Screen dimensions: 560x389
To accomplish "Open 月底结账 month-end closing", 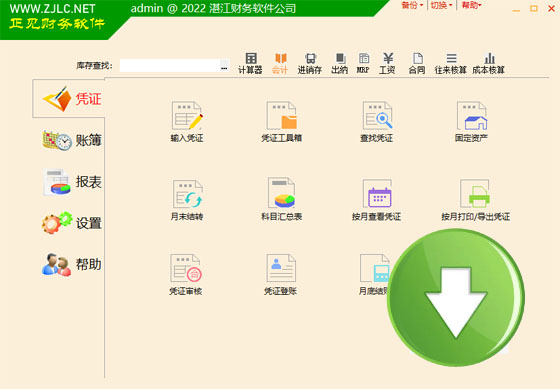I will pos(374,275).
